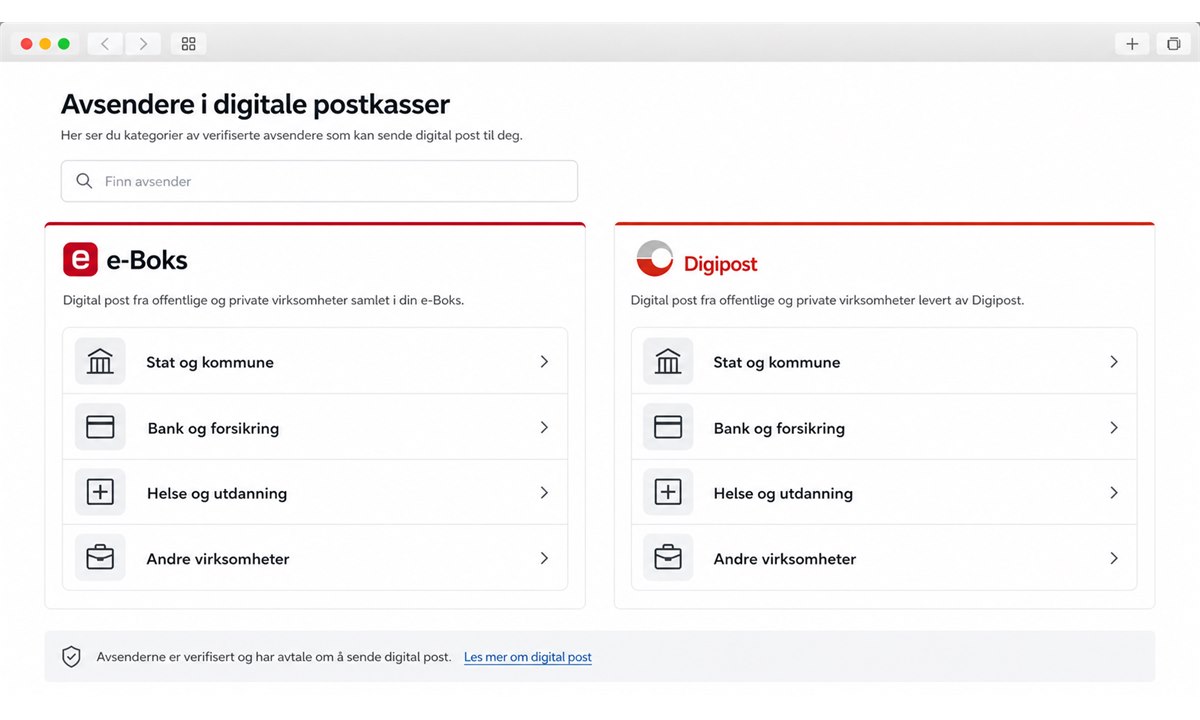Go forward using the browser forward arrow
The image size is (1200, 720).
pyautogui.click(x=143, y=44)
